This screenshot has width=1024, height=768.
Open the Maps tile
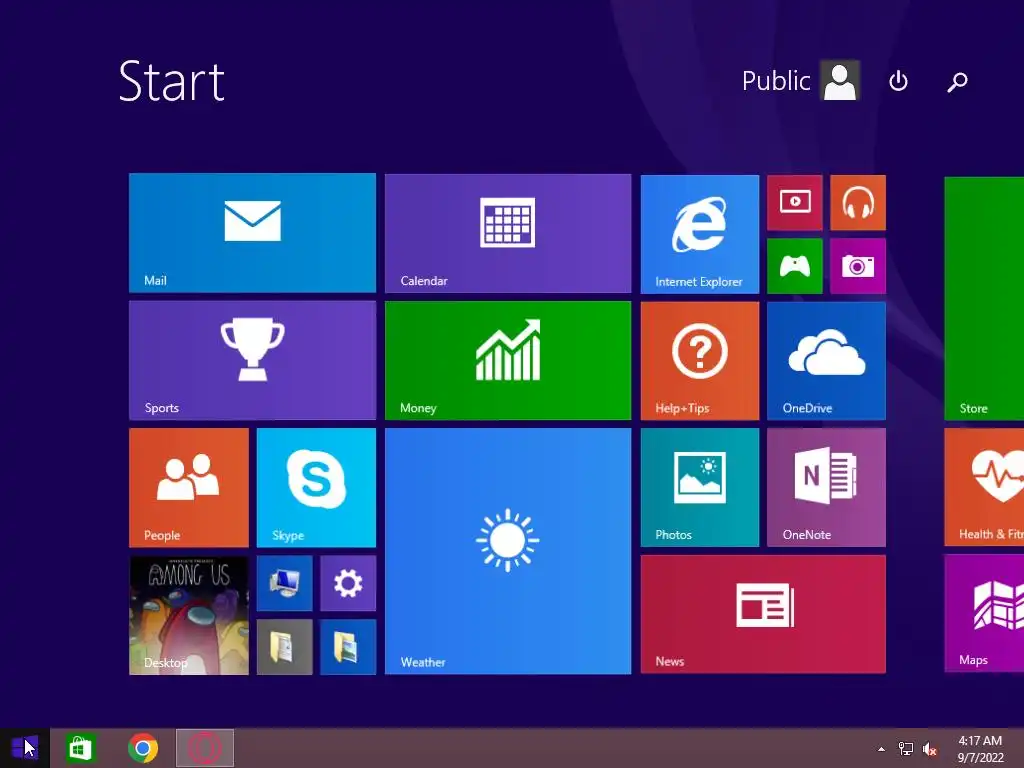pyautogui.click(x=984, y=613)
